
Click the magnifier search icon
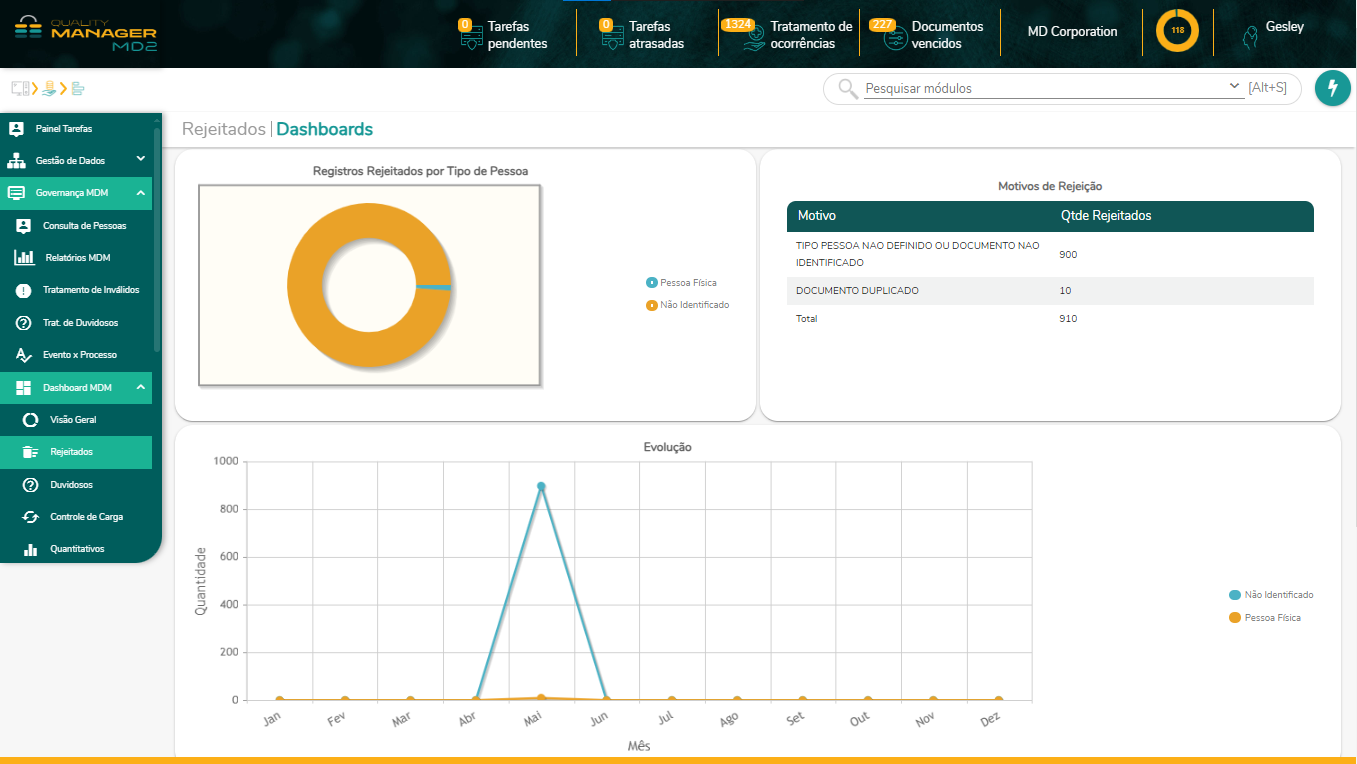[x=848, y=88]
